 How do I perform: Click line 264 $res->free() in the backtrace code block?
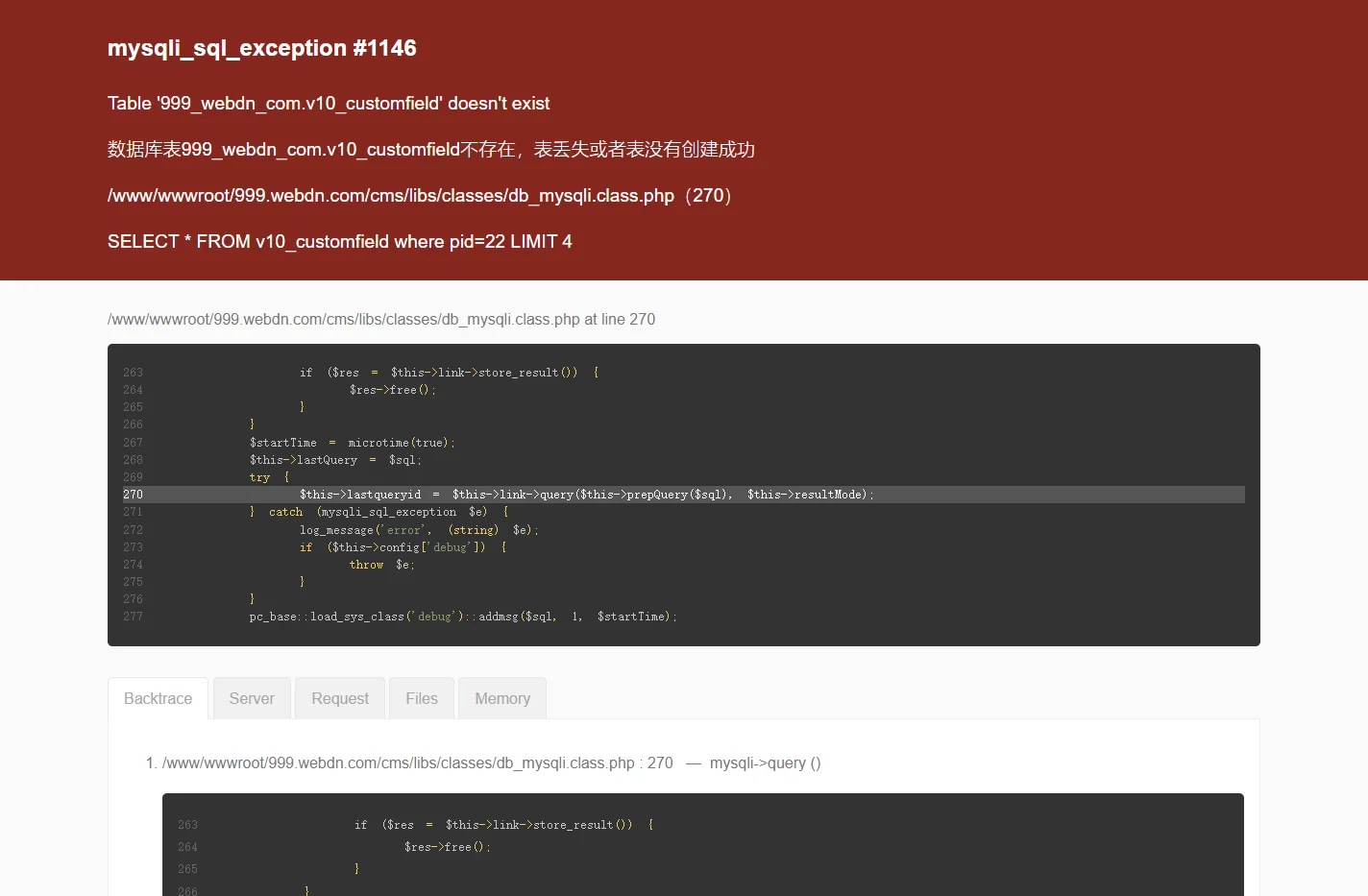[447, 847]
